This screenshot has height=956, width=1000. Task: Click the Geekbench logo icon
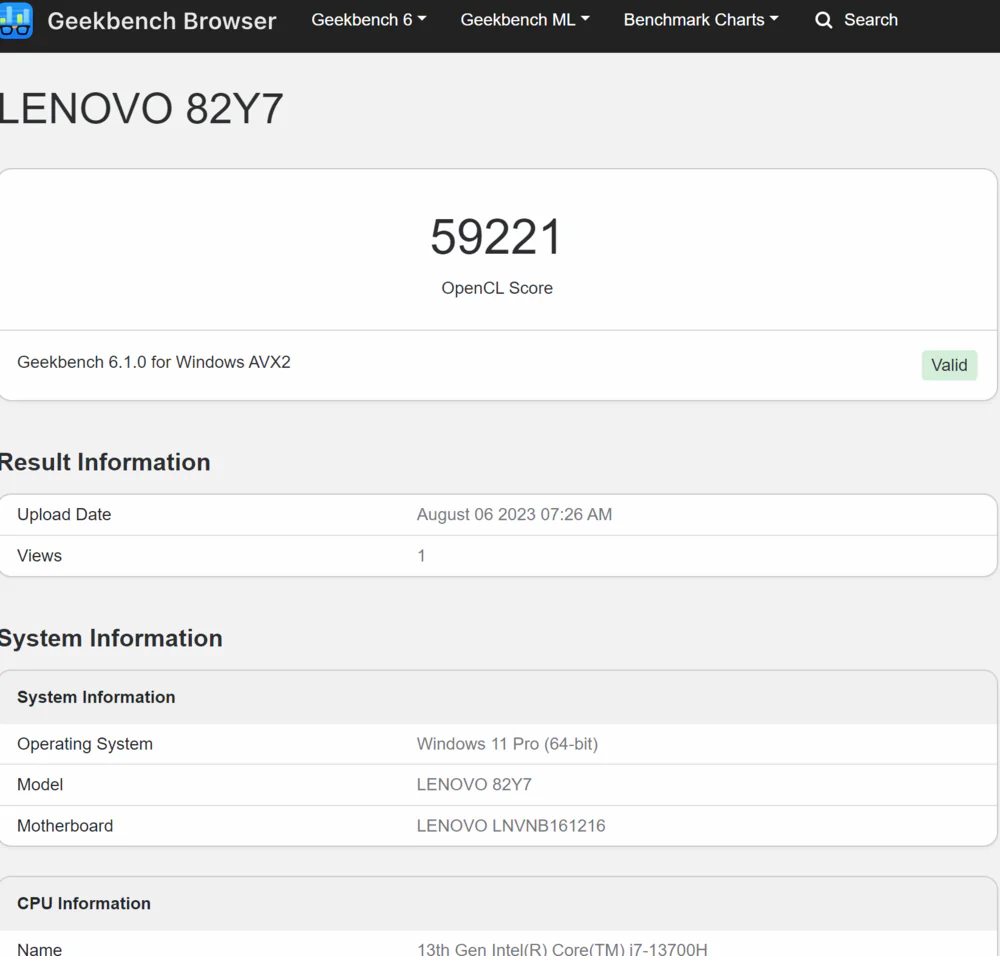[x=16, y=20]
